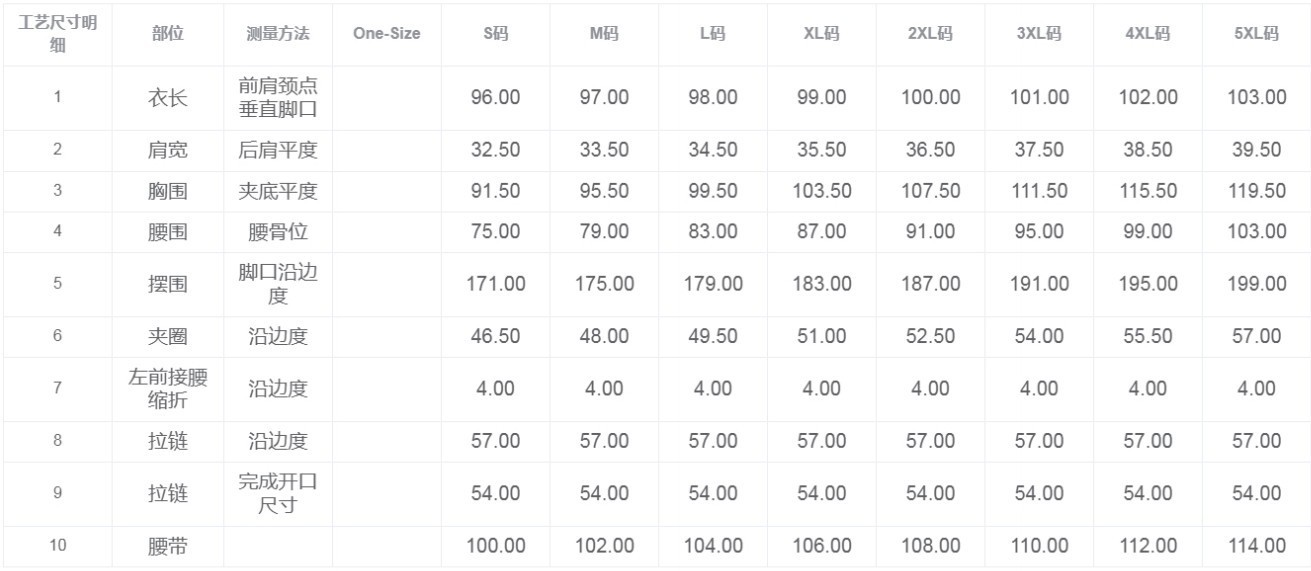This screenshot has width=1311, height=571.
Task: Select the "部位" column header
Action: [x=168, y=33]
